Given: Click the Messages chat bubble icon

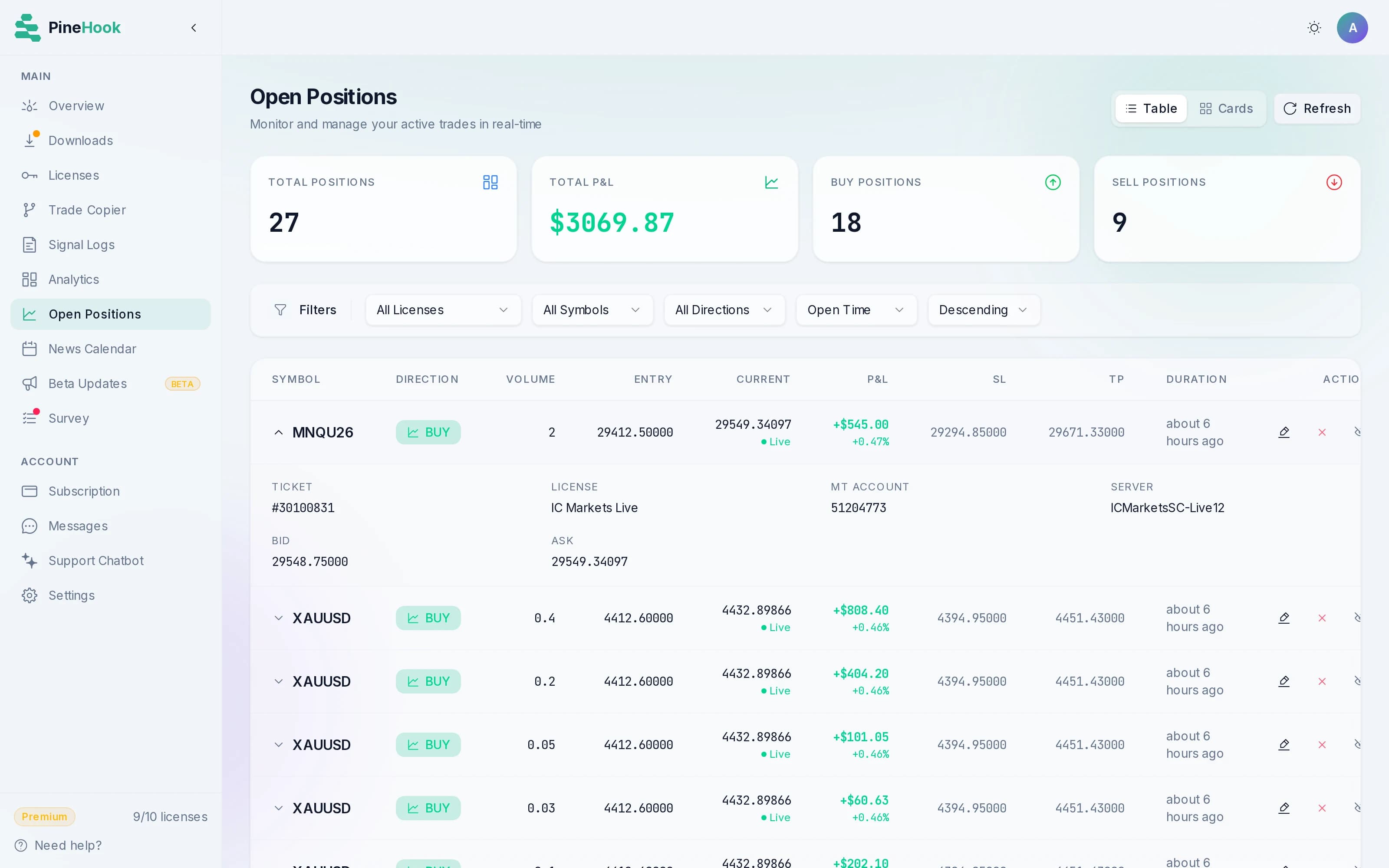Looking at the screenshot, I should (29, 526).
